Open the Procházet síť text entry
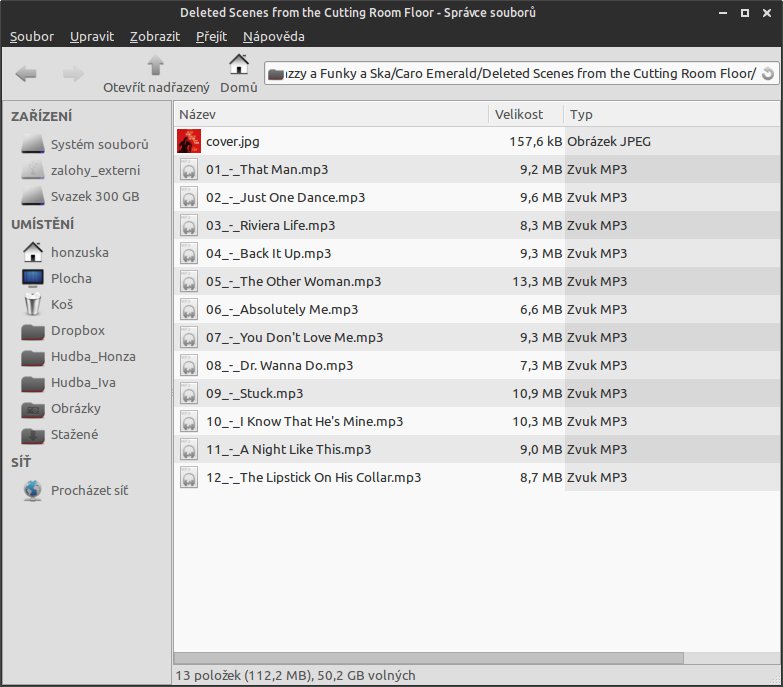The width and height of the screenshot is (783, 687). coord(89,490)
